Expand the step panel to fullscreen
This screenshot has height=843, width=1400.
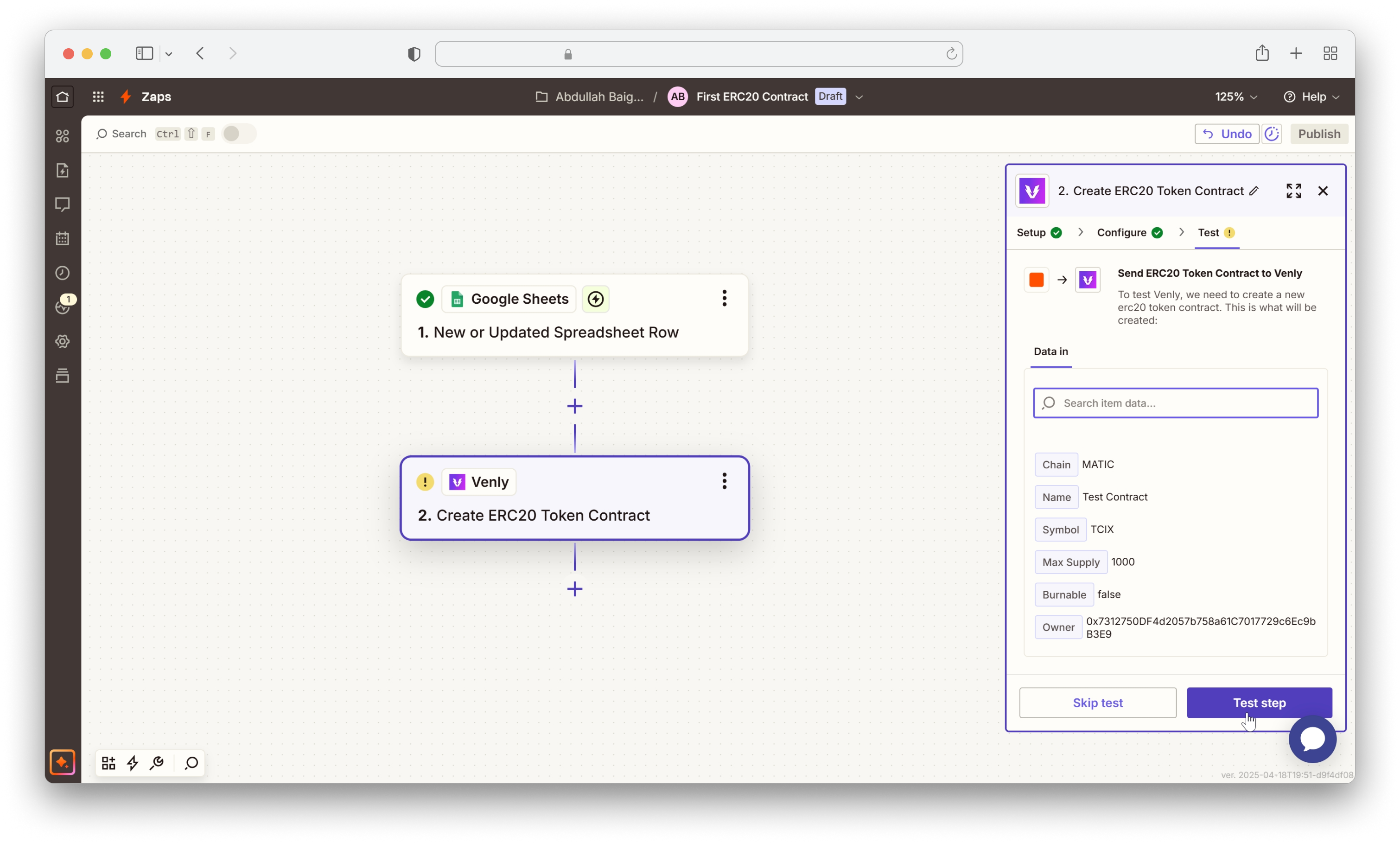[1294, 191]
